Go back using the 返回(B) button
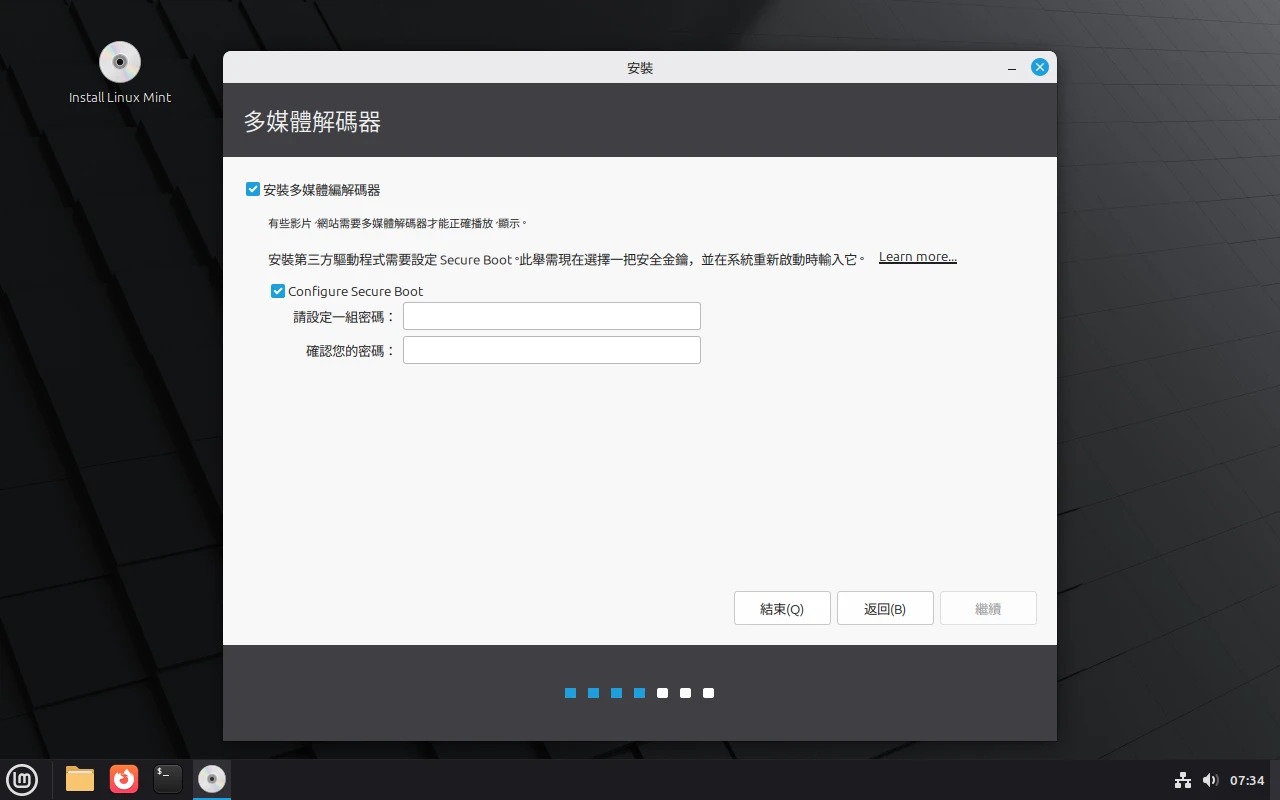The image size is (1280, 800). (x=885, y=608)
